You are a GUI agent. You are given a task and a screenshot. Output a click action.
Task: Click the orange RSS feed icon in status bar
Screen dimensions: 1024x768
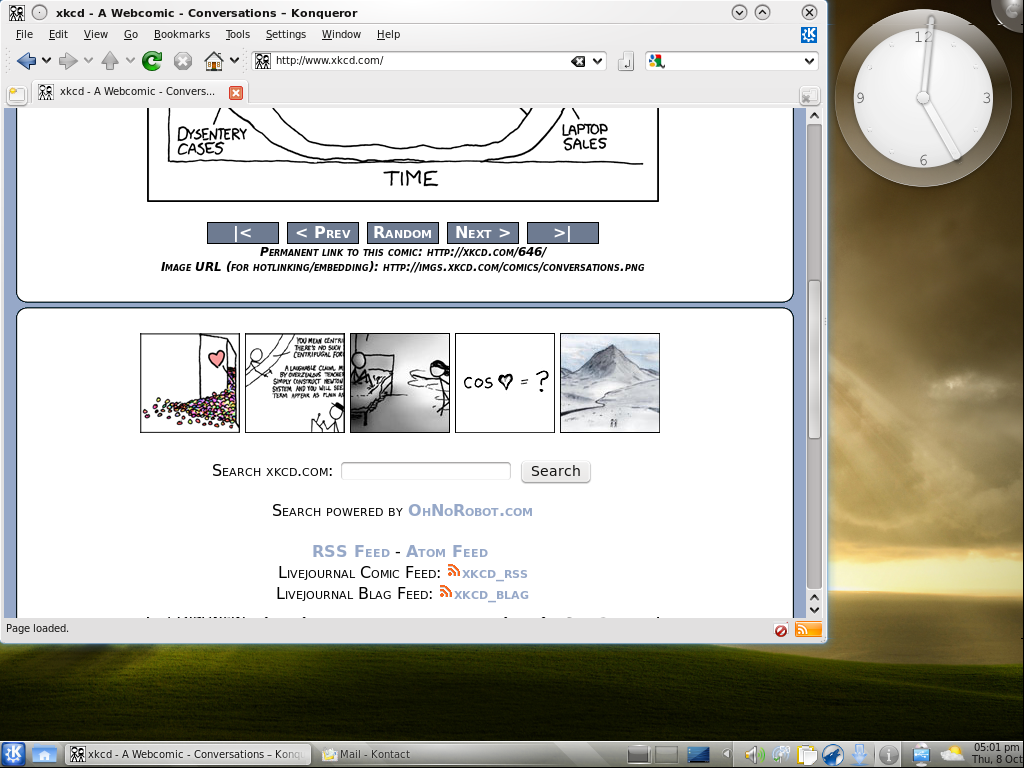click(808, 629)
